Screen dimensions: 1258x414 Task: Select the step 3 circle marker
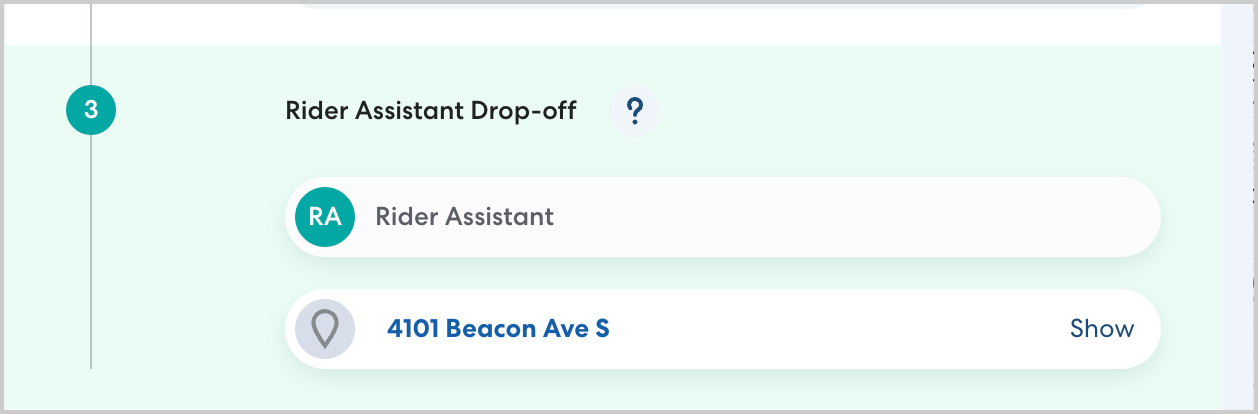click(91, 110)
